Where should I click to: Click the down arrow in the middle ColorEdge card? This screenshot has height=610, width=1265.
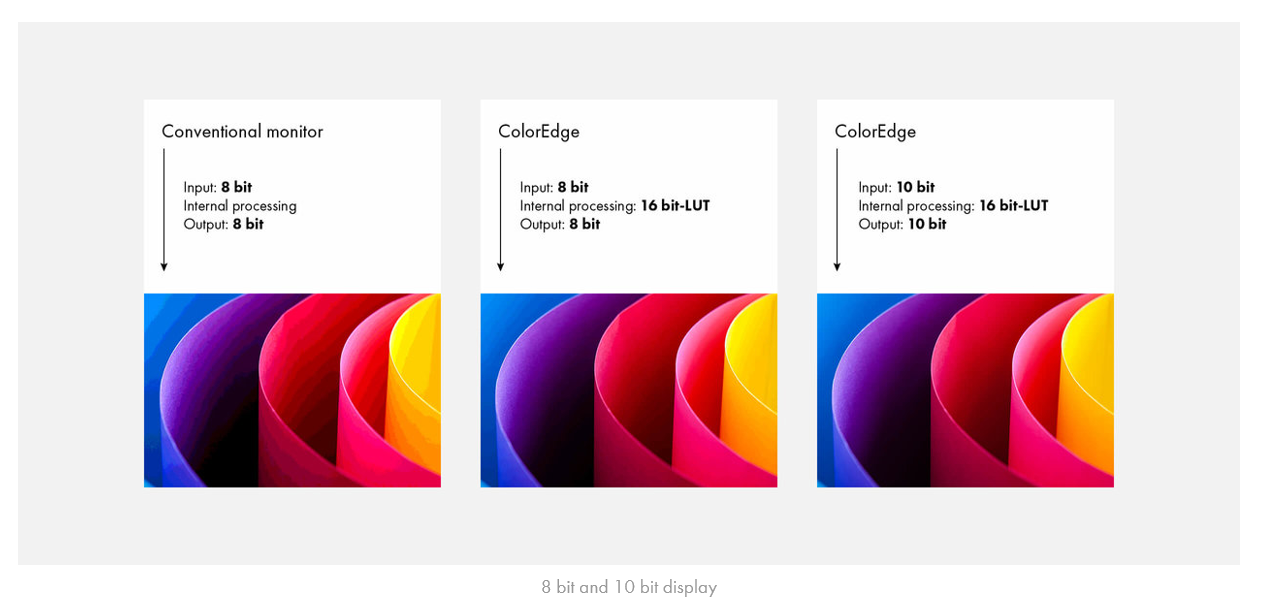pyautogui.click(x=500, y=210)
